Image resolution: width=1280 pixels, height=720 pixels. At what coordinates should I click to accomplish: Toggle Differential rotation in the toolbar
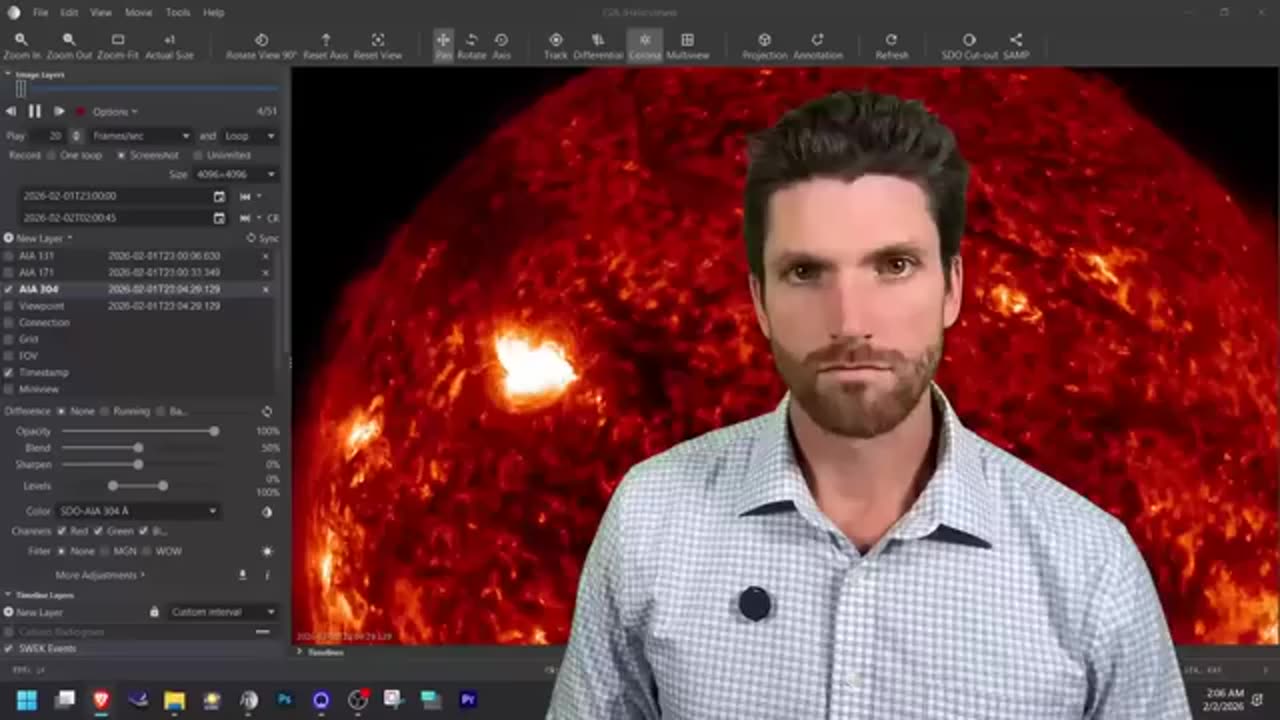598,46
